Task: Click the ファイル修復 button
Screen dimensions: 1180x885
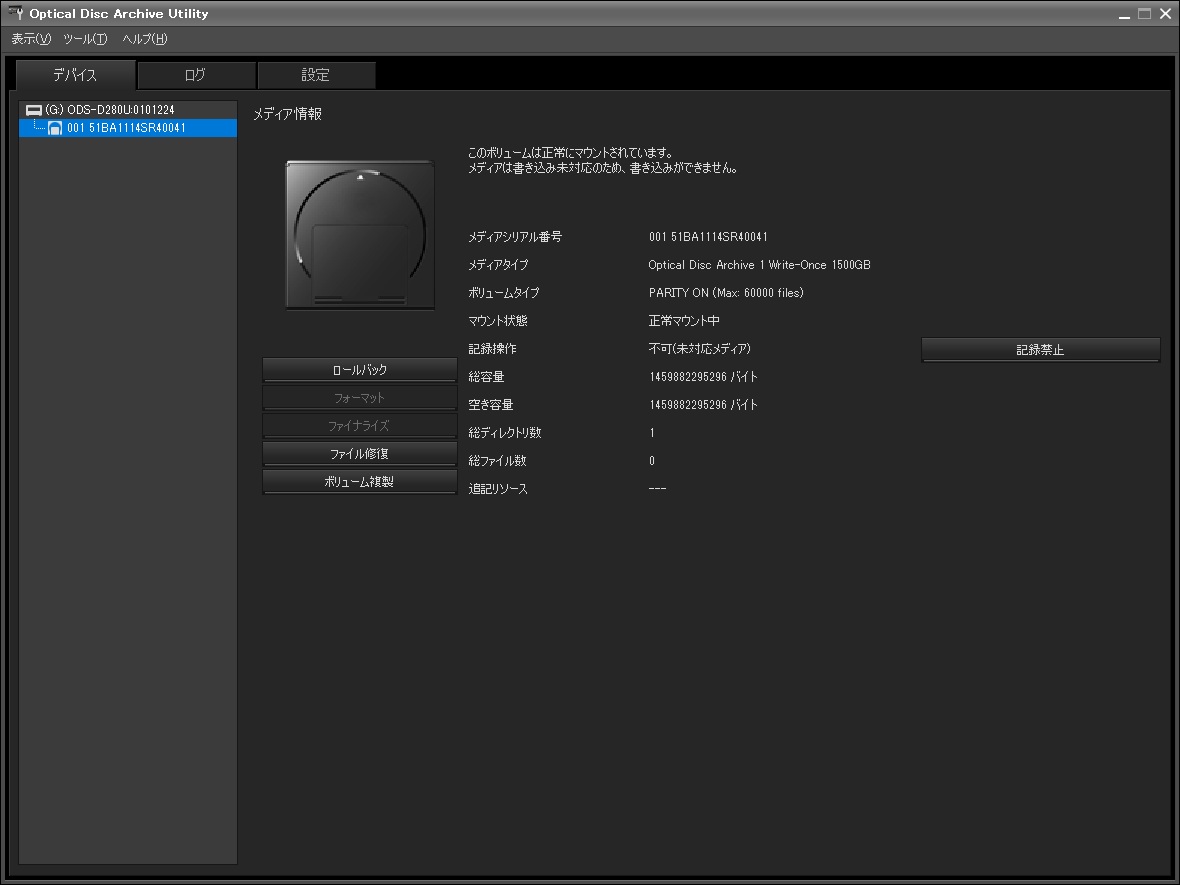Action: click(360, 454)
